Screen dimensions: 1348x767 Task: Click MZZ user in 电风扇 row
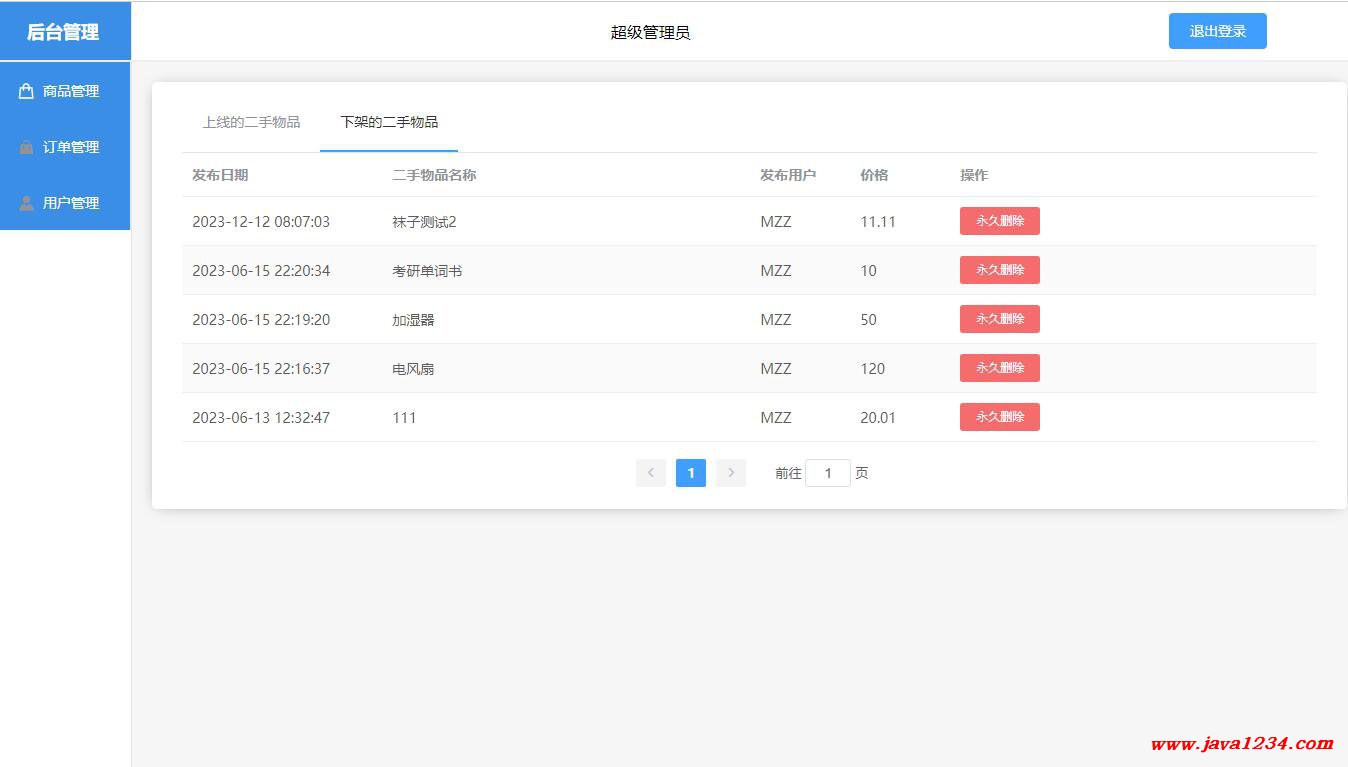[776, 369]
